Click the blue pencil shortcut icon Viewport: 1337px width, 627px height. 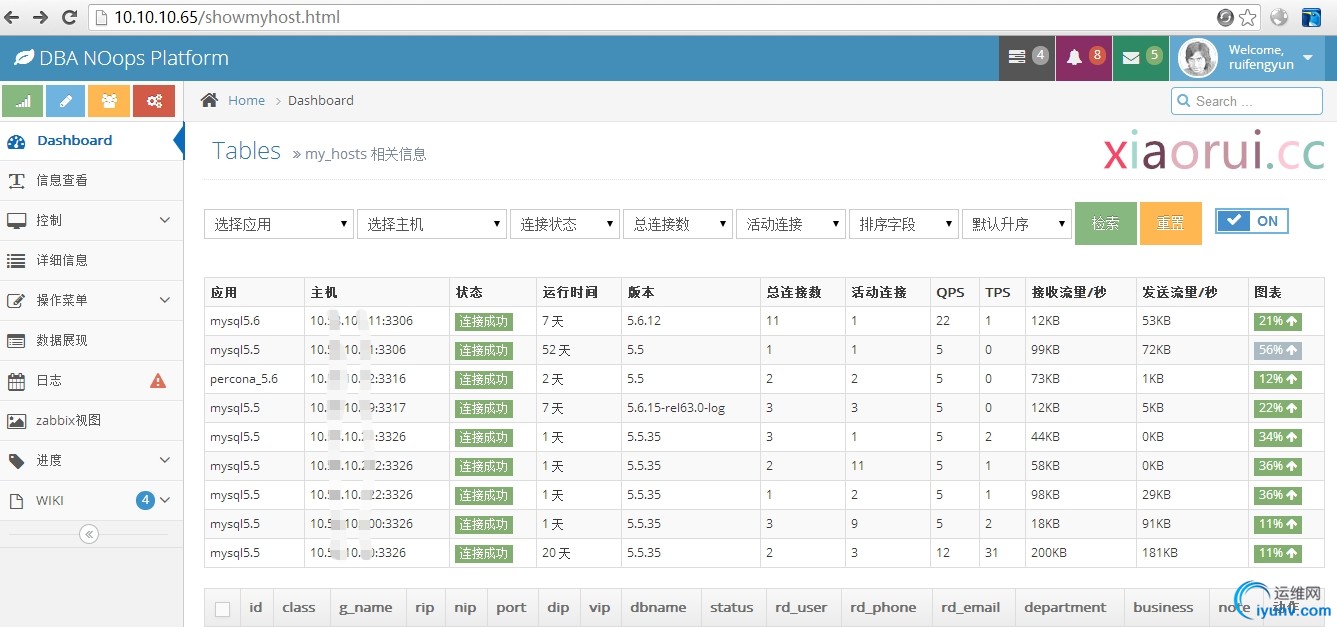click(x=66, y=101)
